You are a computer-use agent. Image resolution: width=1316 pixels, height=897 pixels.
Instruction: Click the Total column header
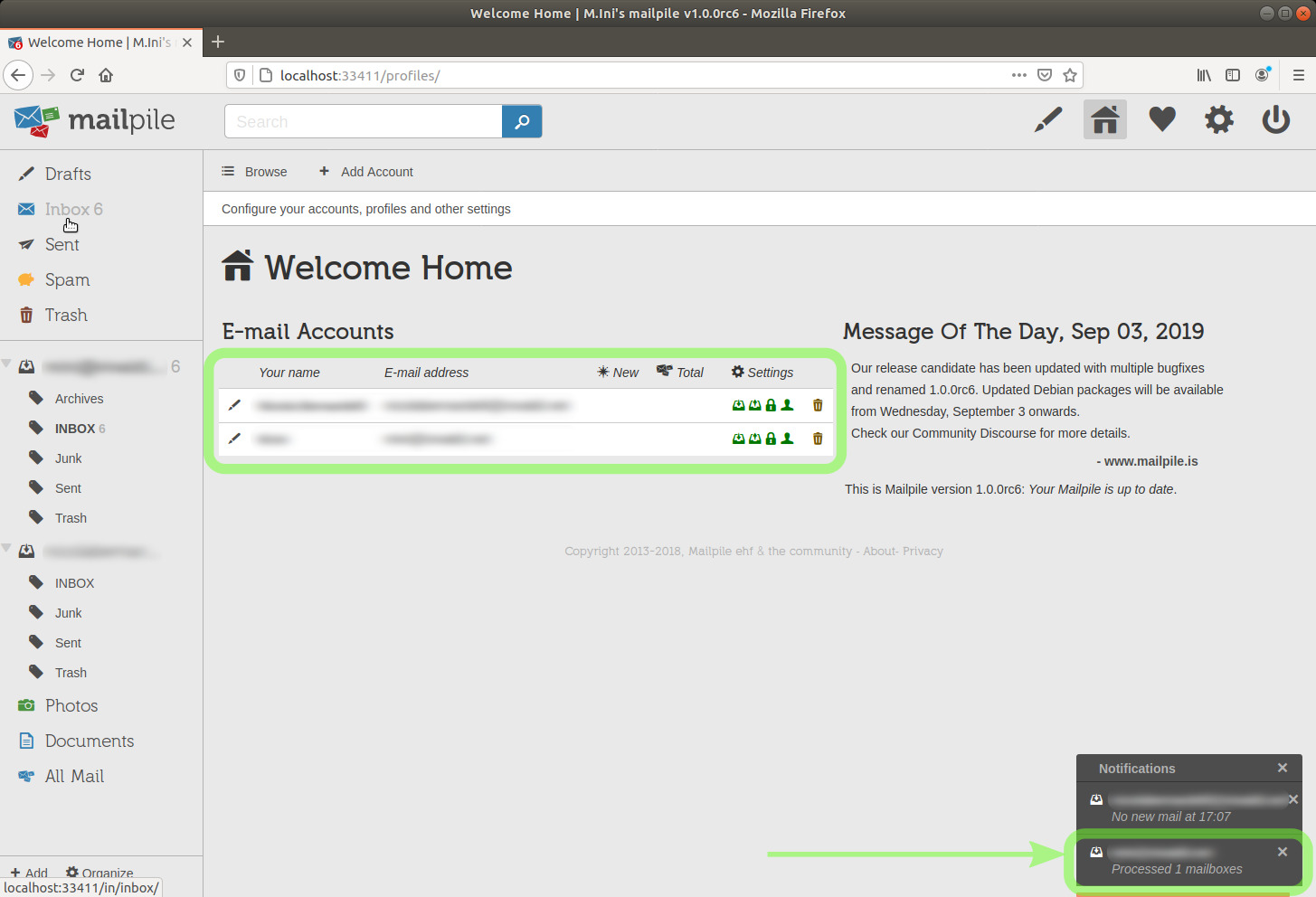click(680, 373)
